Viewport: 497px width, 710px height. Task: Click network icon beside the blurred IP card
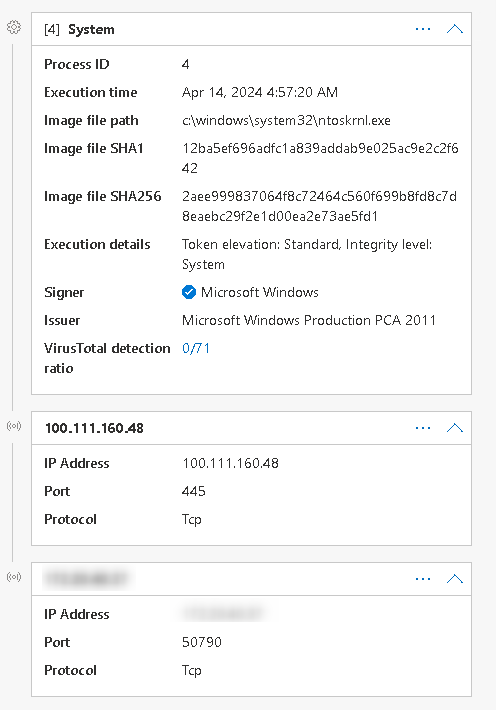(x=14, y=577)
